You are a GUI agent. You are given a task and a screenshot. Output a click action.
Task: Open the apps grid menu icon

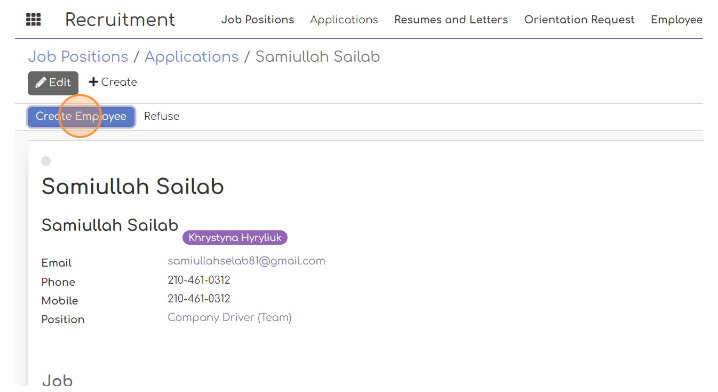(33, 20)
